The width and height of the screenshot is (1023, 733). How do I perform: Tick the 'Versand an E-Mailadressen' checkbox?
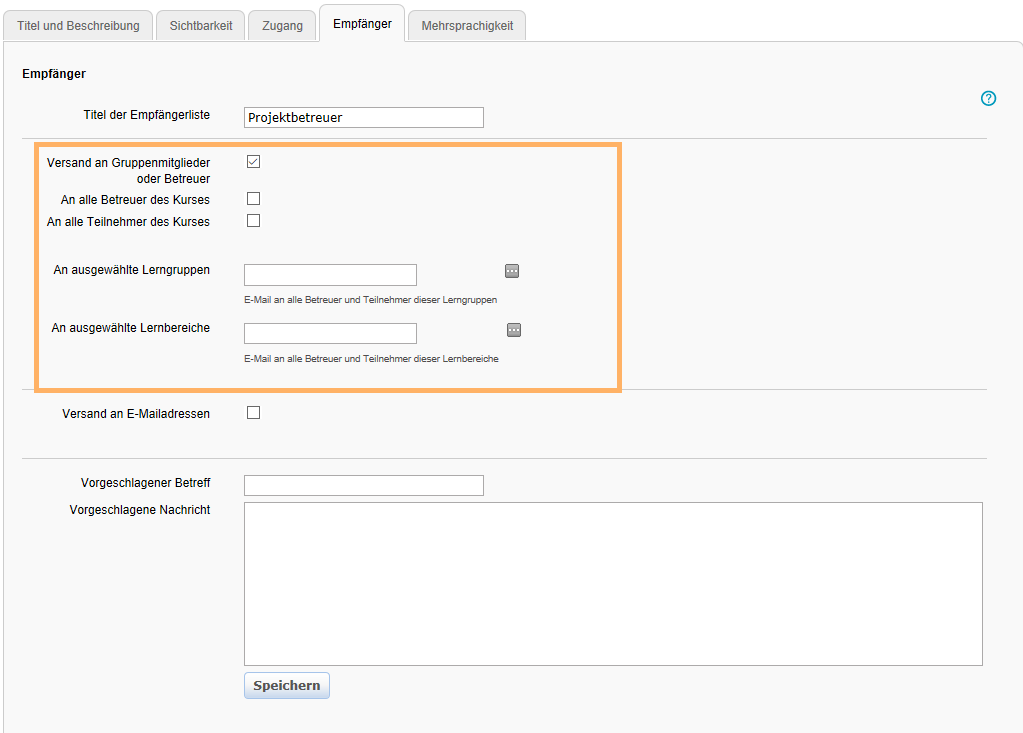click(x=253, y=412)
